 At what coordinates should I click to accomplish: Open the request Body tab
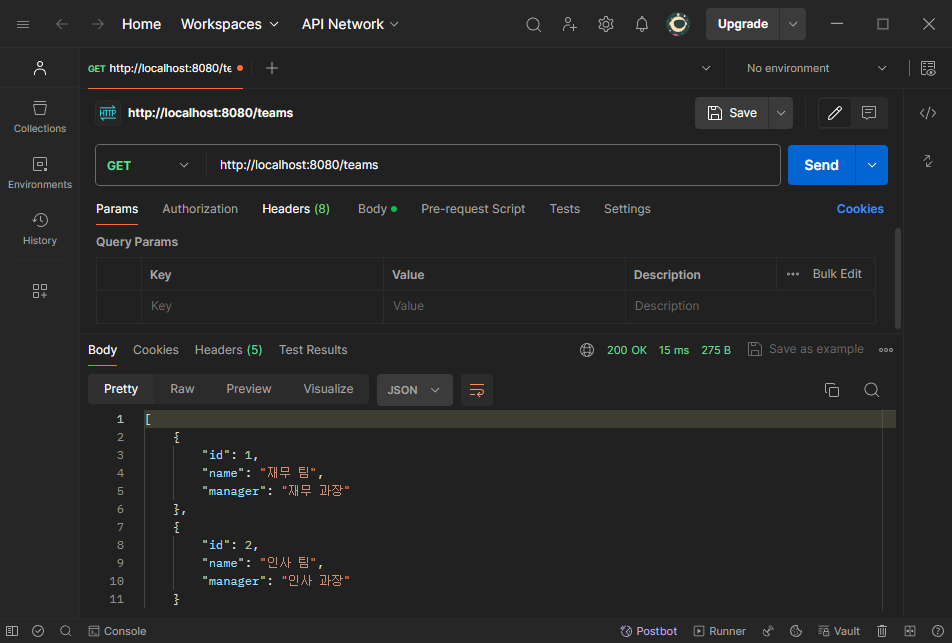(377, 209)
